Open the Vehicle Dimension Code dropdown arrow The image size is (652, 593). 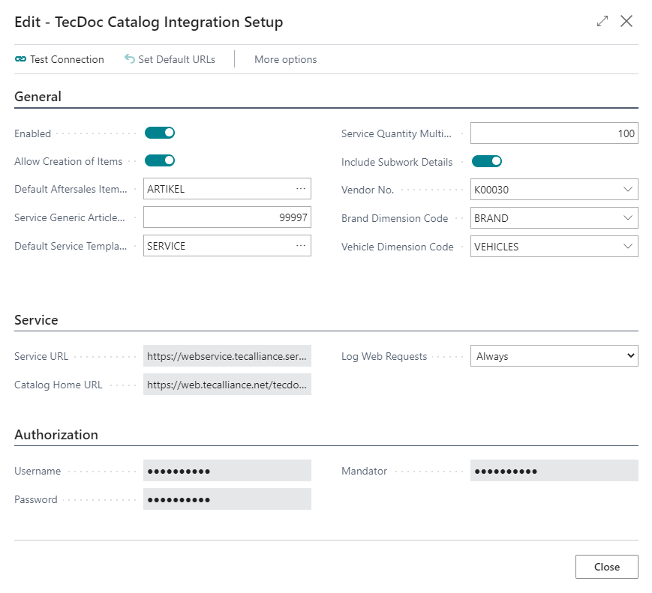tap(627, 246)
